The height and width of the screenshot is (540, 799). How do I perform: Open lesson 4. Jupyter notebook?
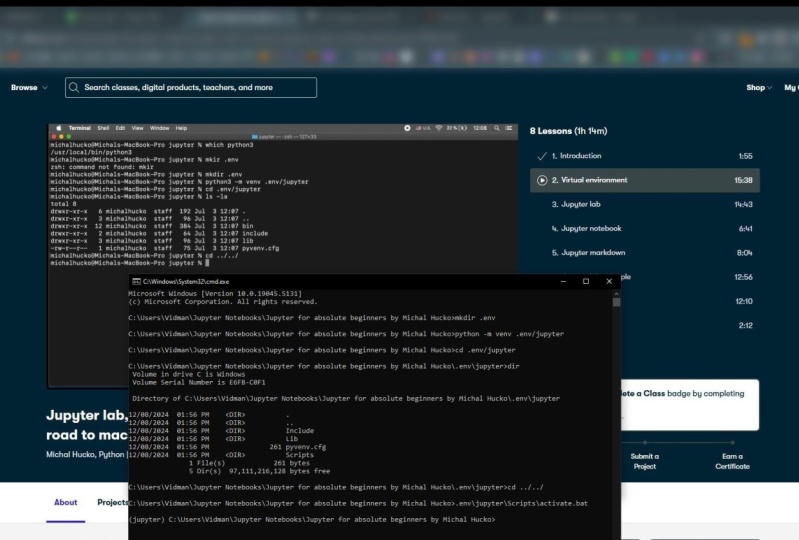(x=645, y=229)
